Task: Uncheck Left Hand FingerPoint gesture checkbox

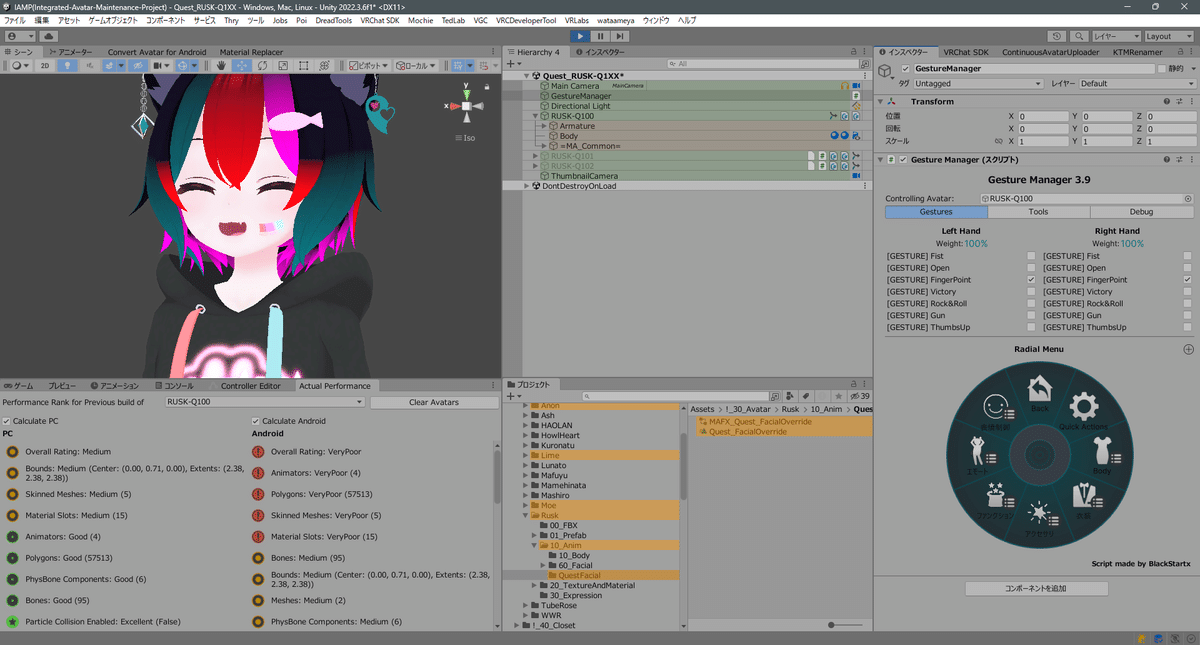Action: click(x=1031, y=280)
